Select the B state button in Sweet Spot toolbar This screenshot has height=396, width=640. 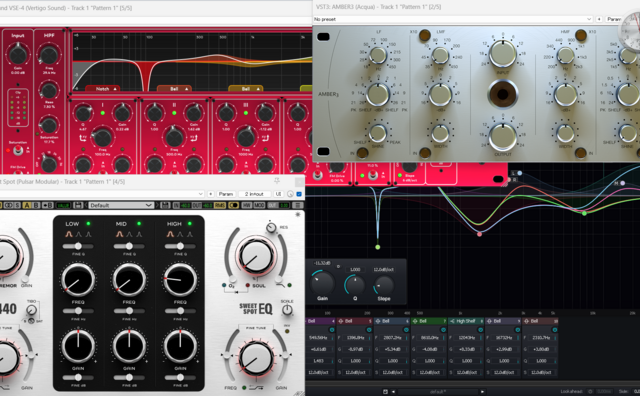click(36, 205)
